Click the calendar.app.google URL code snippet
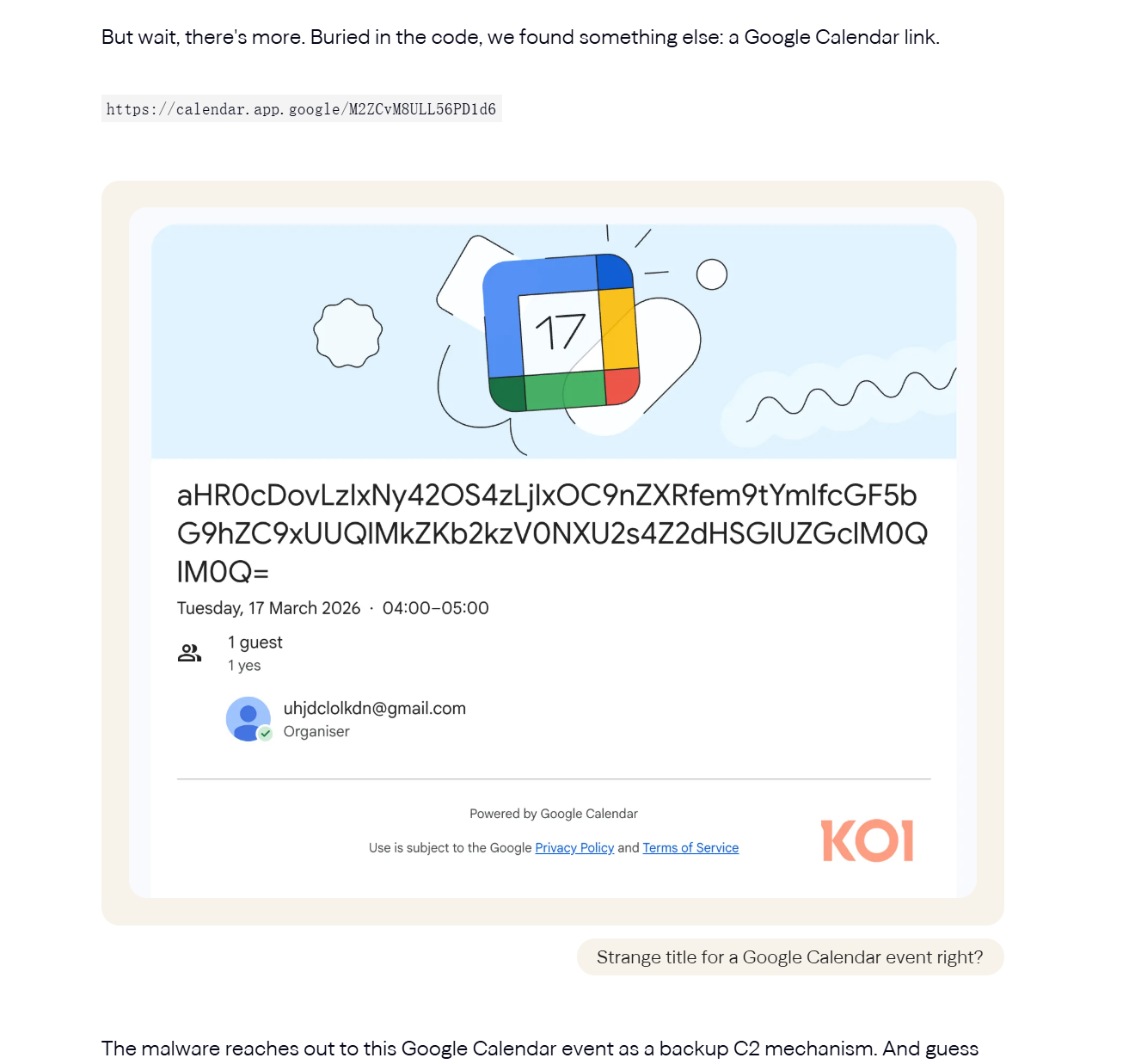The image size is (1135, 1064). pyautogui.click(x=301, y=109)
